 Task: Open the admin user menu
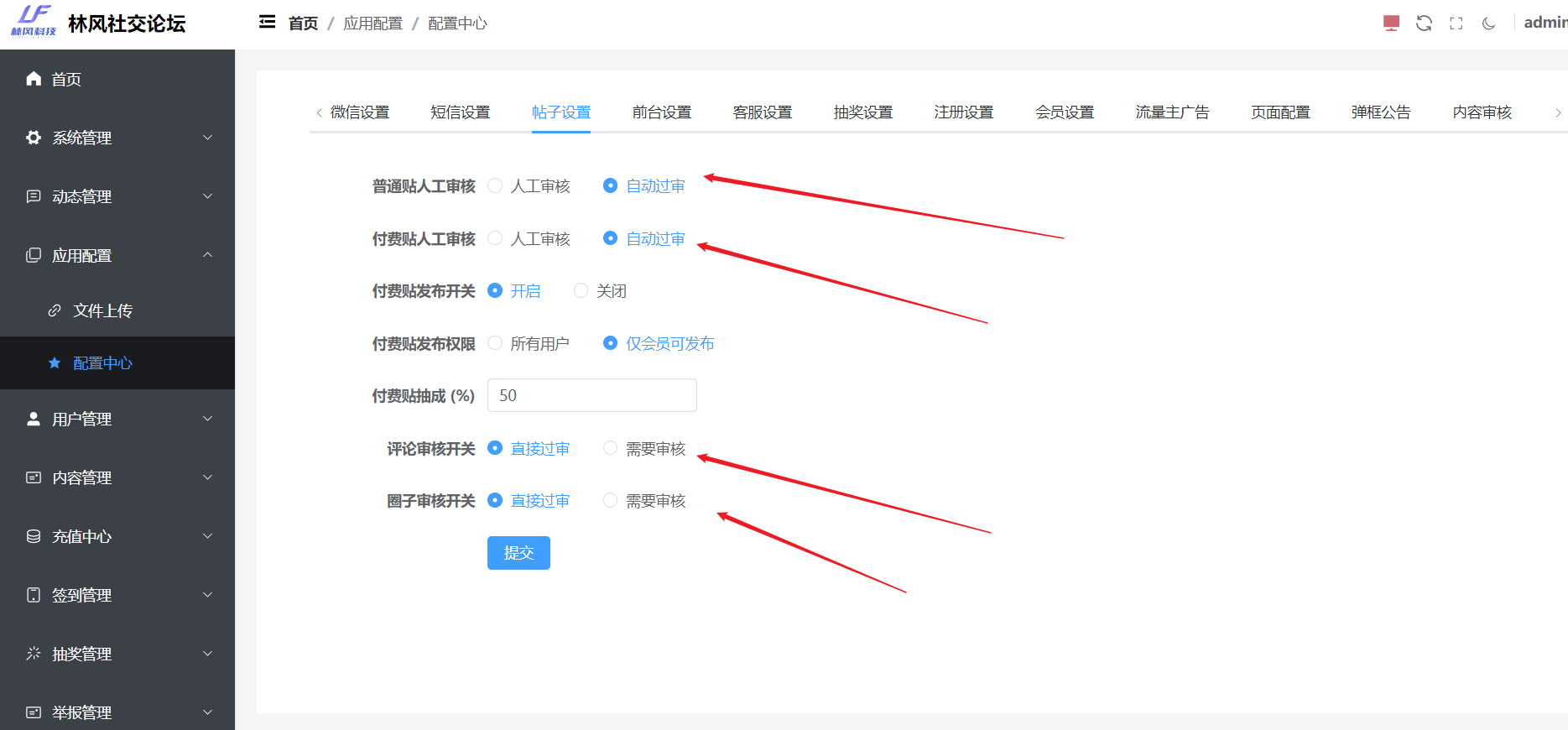pyautogui.click(x=1545, y=23)
